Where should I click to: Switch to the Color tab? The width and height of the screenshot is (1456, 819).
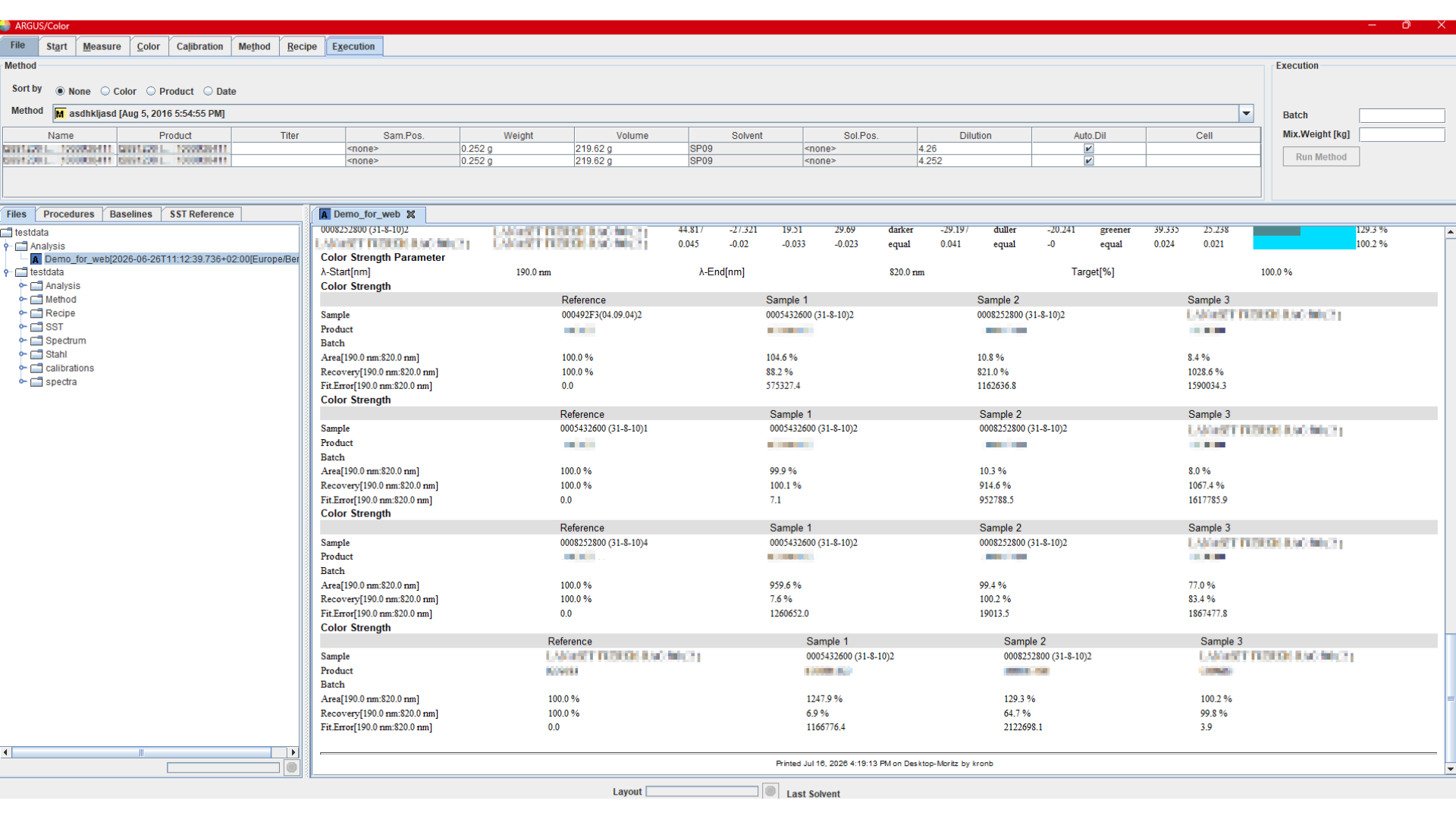click(x=149, y=46)
